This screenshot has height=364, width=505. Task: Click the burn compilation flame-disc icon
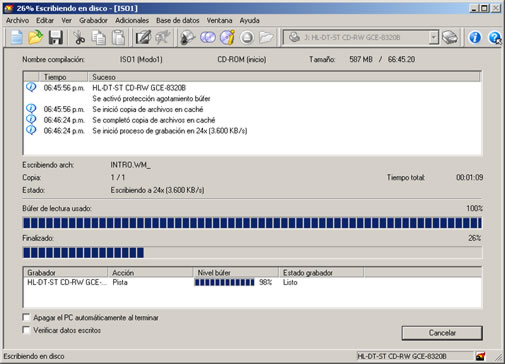[x=188, y=37]
